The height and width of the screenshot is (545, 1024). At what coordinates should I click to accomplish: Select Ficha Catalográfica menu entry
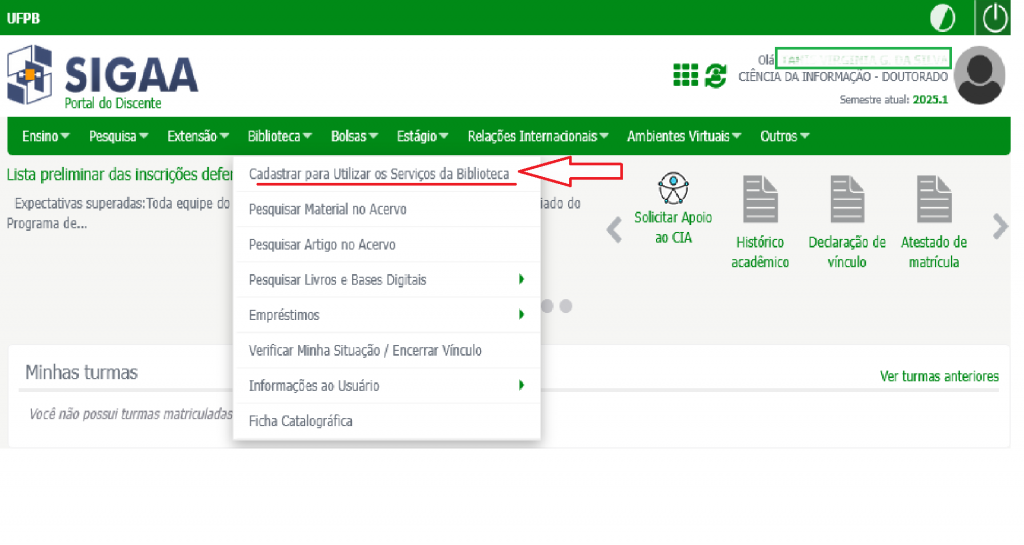(x=300, y=421)
